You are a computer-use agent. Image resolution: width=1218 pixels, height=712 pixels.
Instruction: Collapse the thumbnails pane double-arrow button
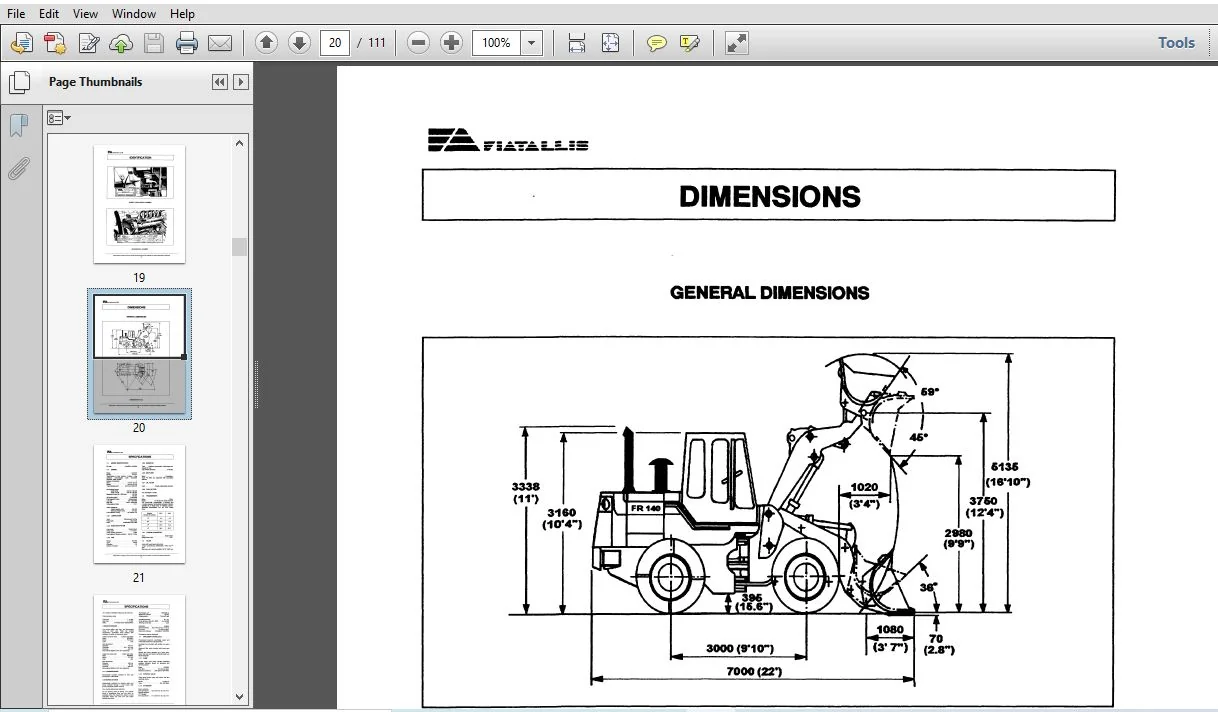click(220, 82)
